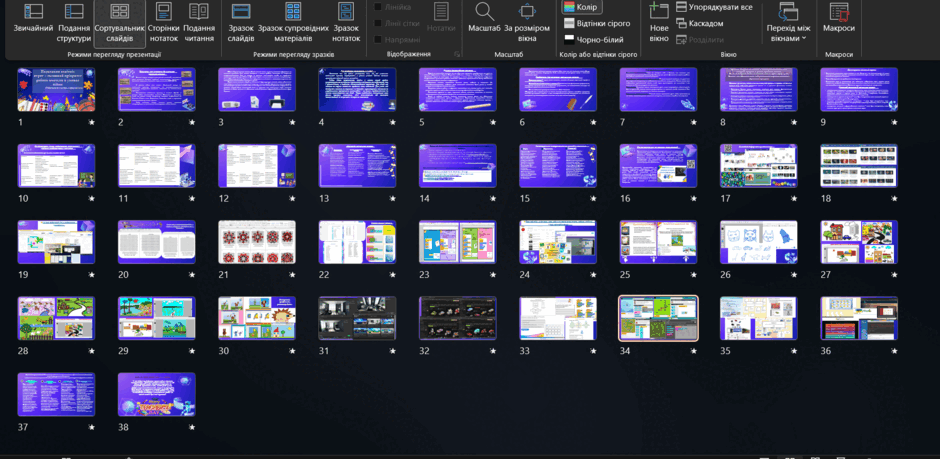This screenshot has height=459, width=940.
Task: Click the star icon under slide 22
Action: (x=393, y=275)
